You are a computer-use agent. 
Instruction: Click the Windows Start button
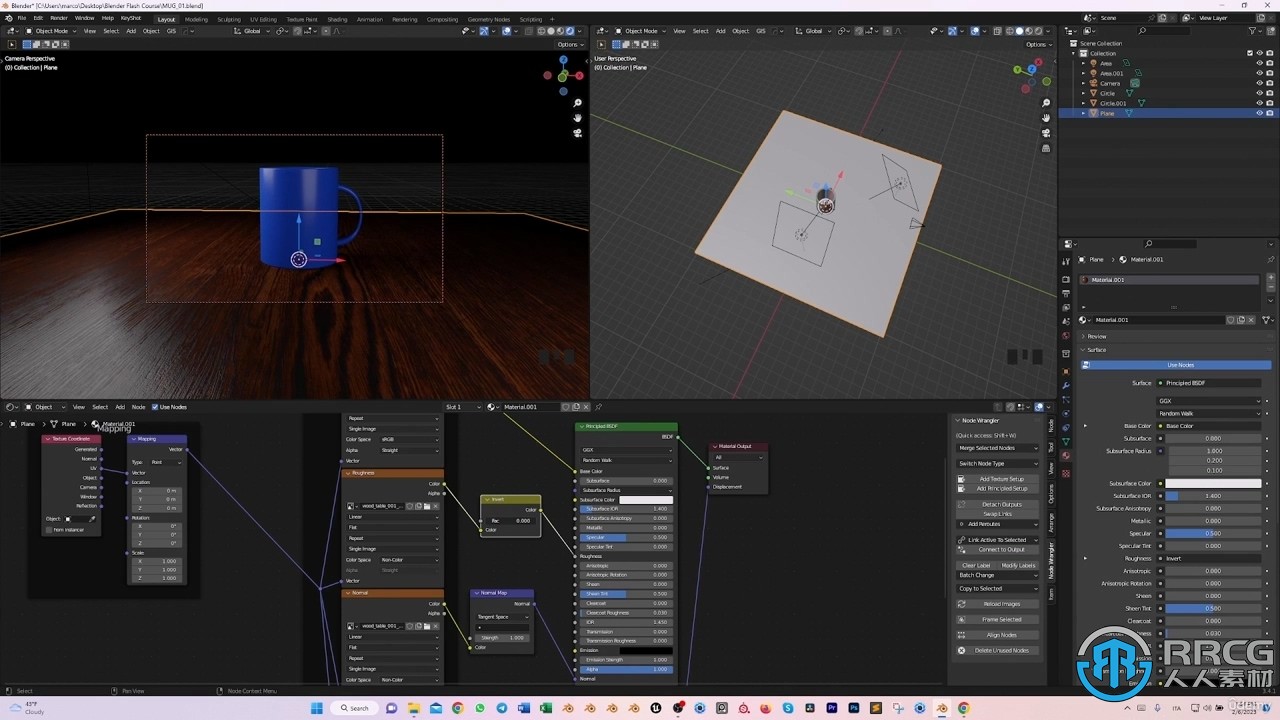318,708
